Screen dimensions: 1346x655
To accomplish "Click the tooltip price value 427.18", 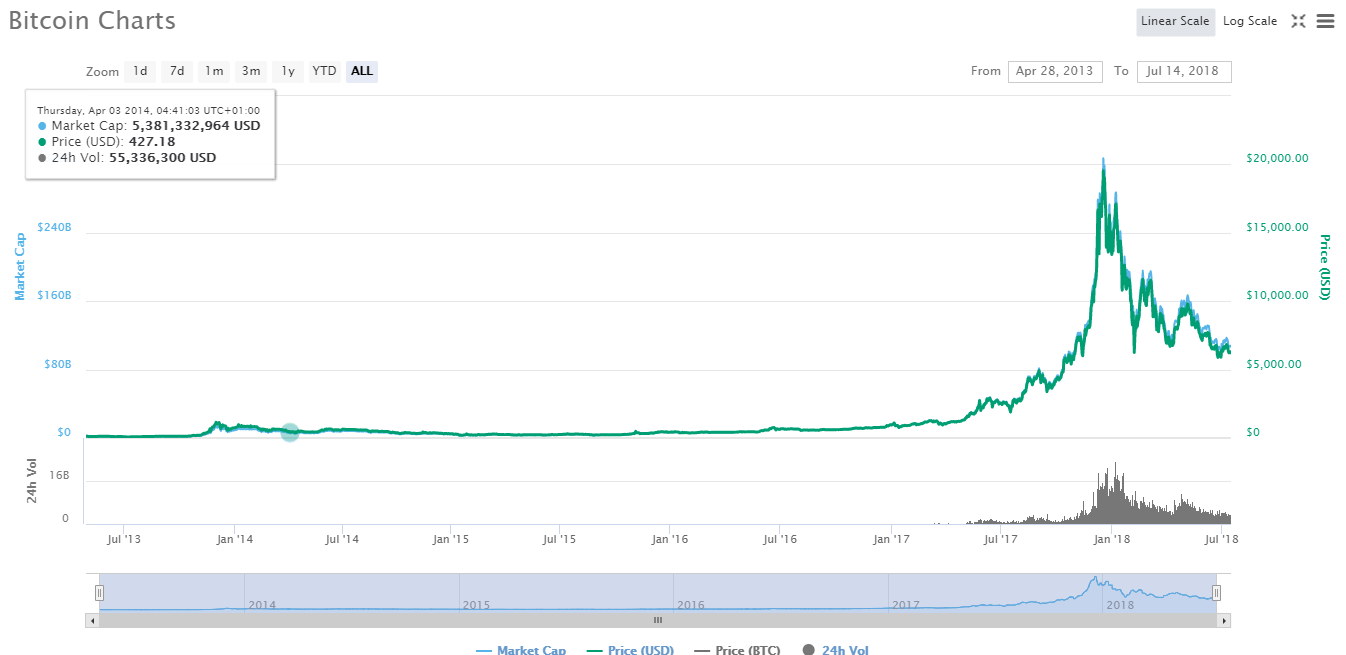I will tap(152, 142).
